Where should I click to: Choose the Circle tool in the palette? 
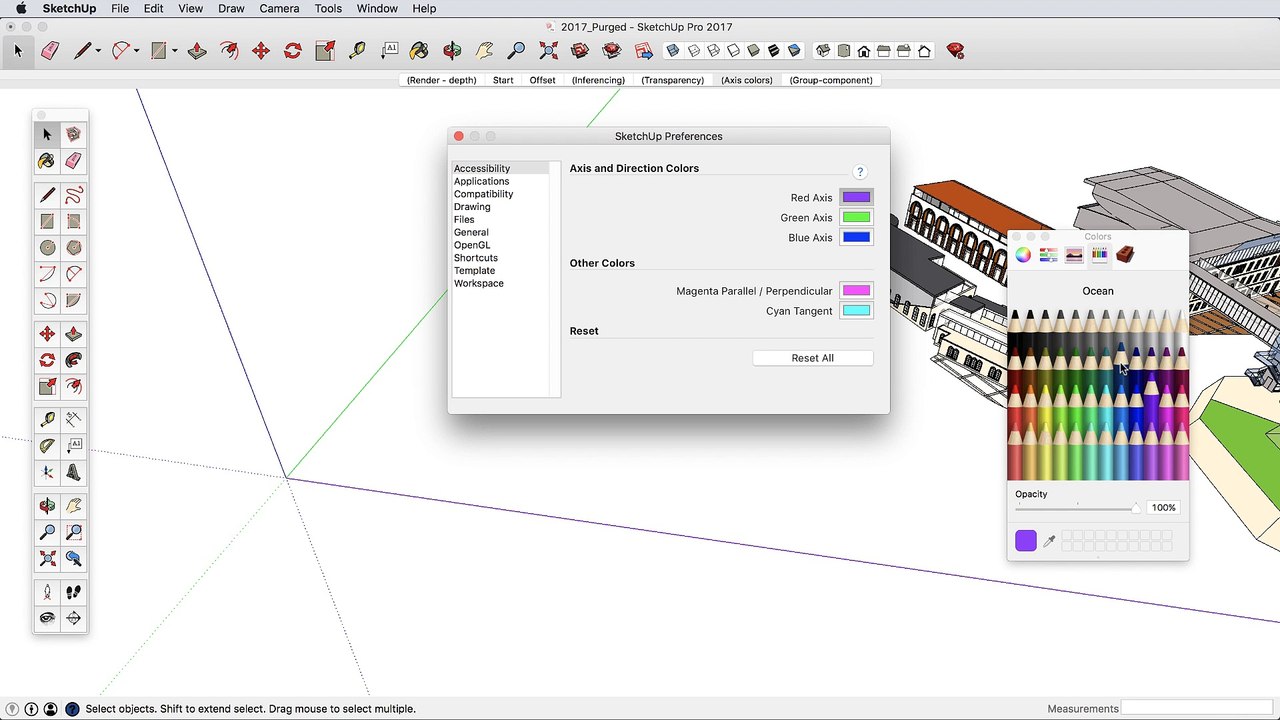pyautogui.click(x=47, y=248)
